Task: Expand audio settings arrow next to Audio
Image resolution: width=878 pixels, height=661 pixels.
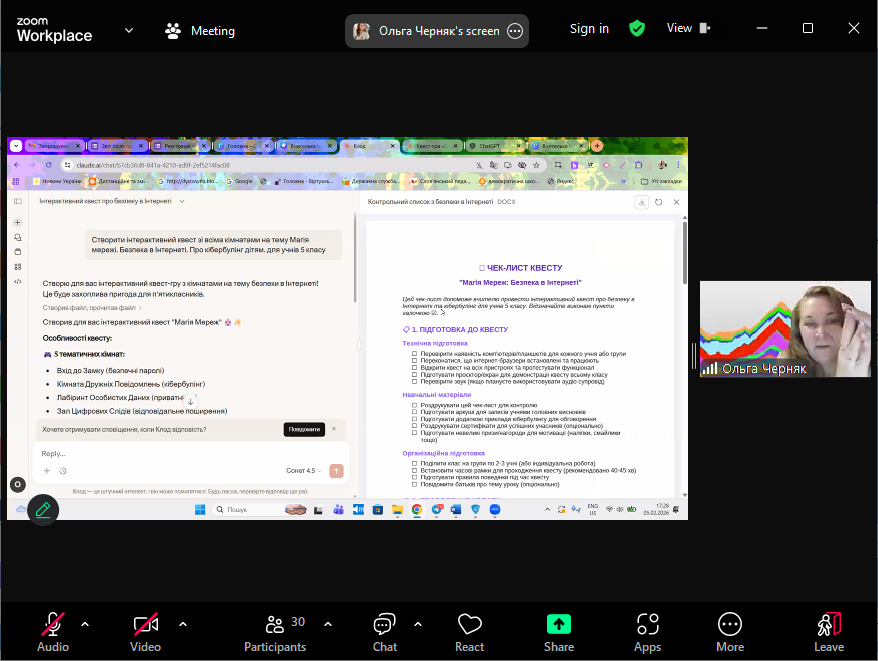Action: pos(85,624)
